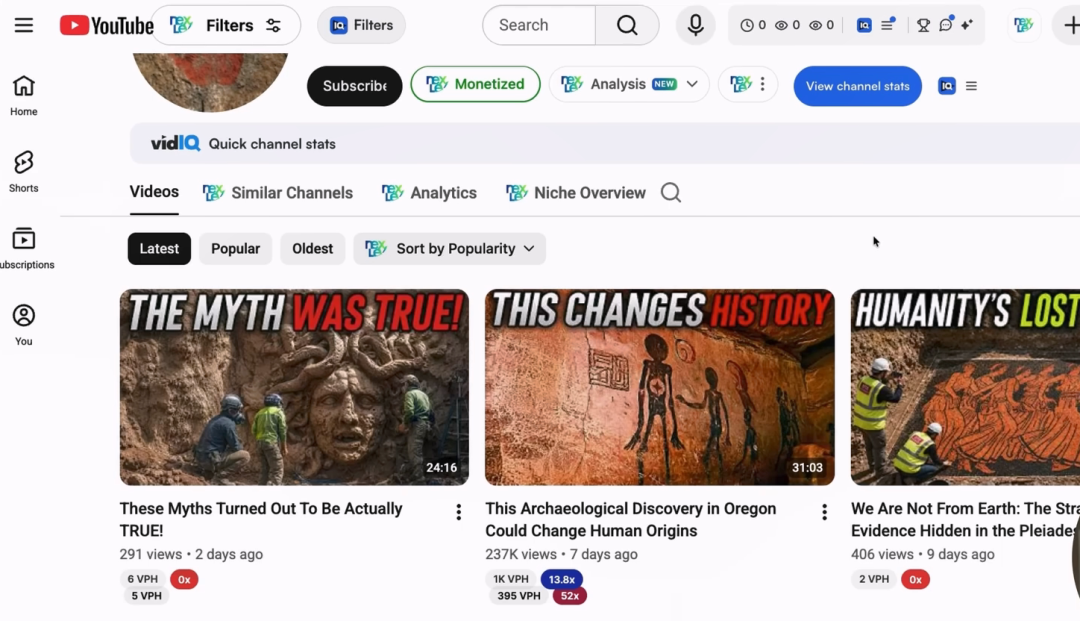Click the 395 VPH badge
The height and width of the screenshot is (621, 1080).
[x=519, y=596]
